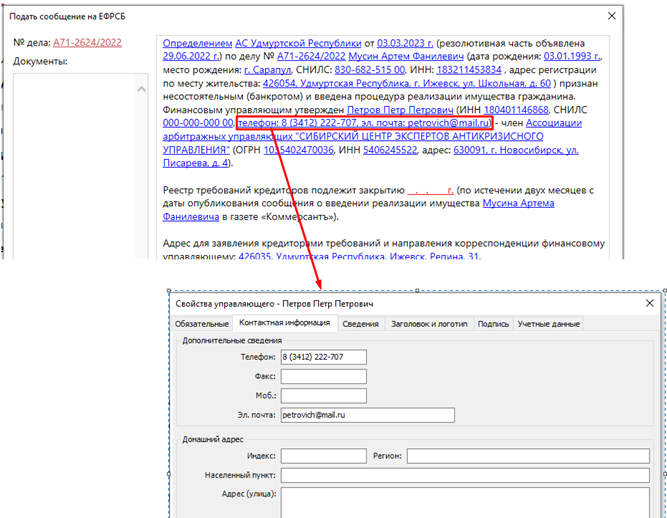Image resolution: width=667 pixels, height=518 pixels.
Task: Click the date 03.03.2023 г. link
Action: pyautogui.click(x=405, y=43)
